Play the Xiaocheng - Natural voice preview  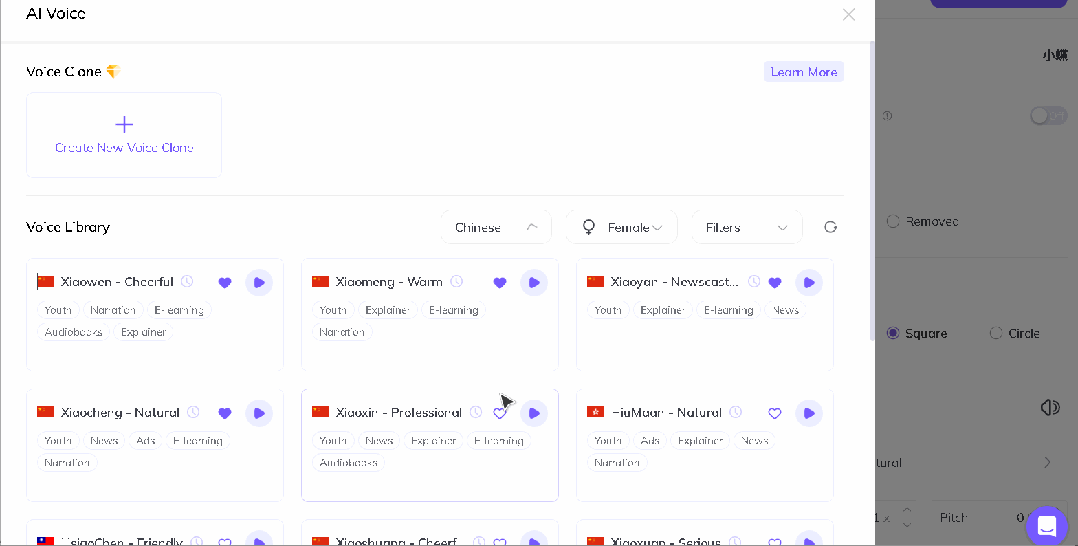point(259,413)
